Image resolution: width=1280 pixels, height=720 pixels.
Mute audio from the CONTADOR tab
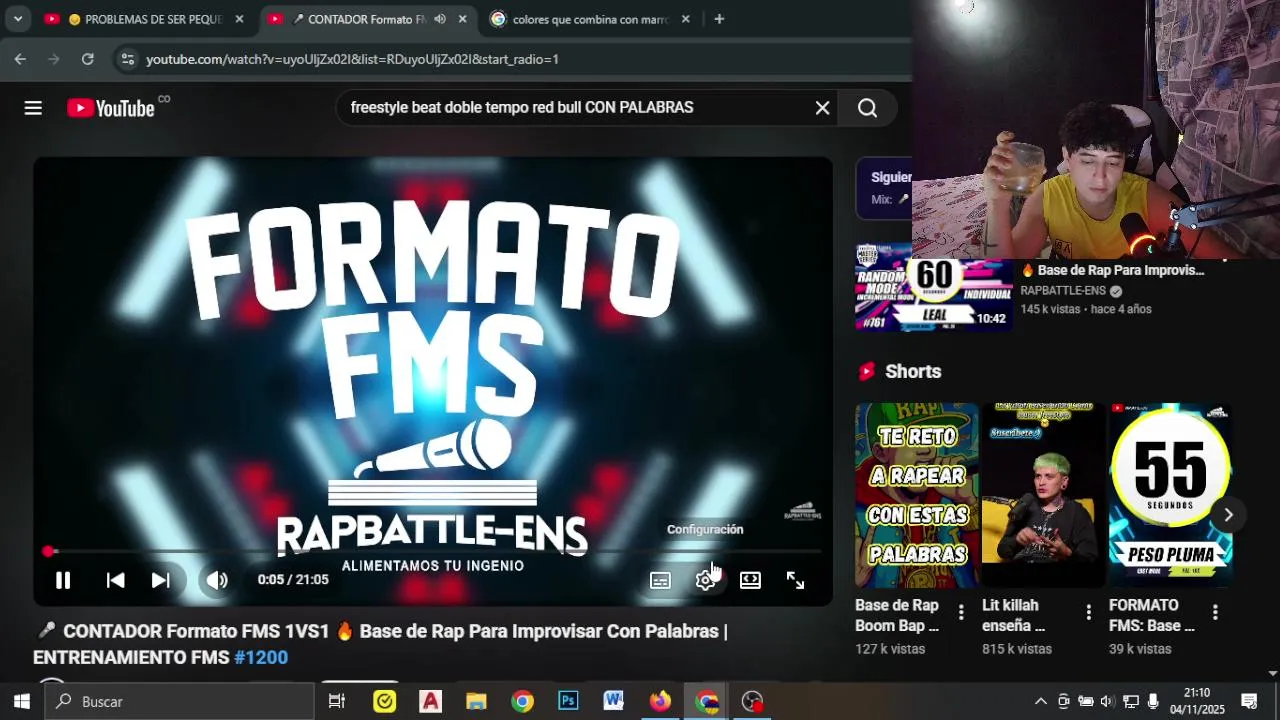[440, 19]
